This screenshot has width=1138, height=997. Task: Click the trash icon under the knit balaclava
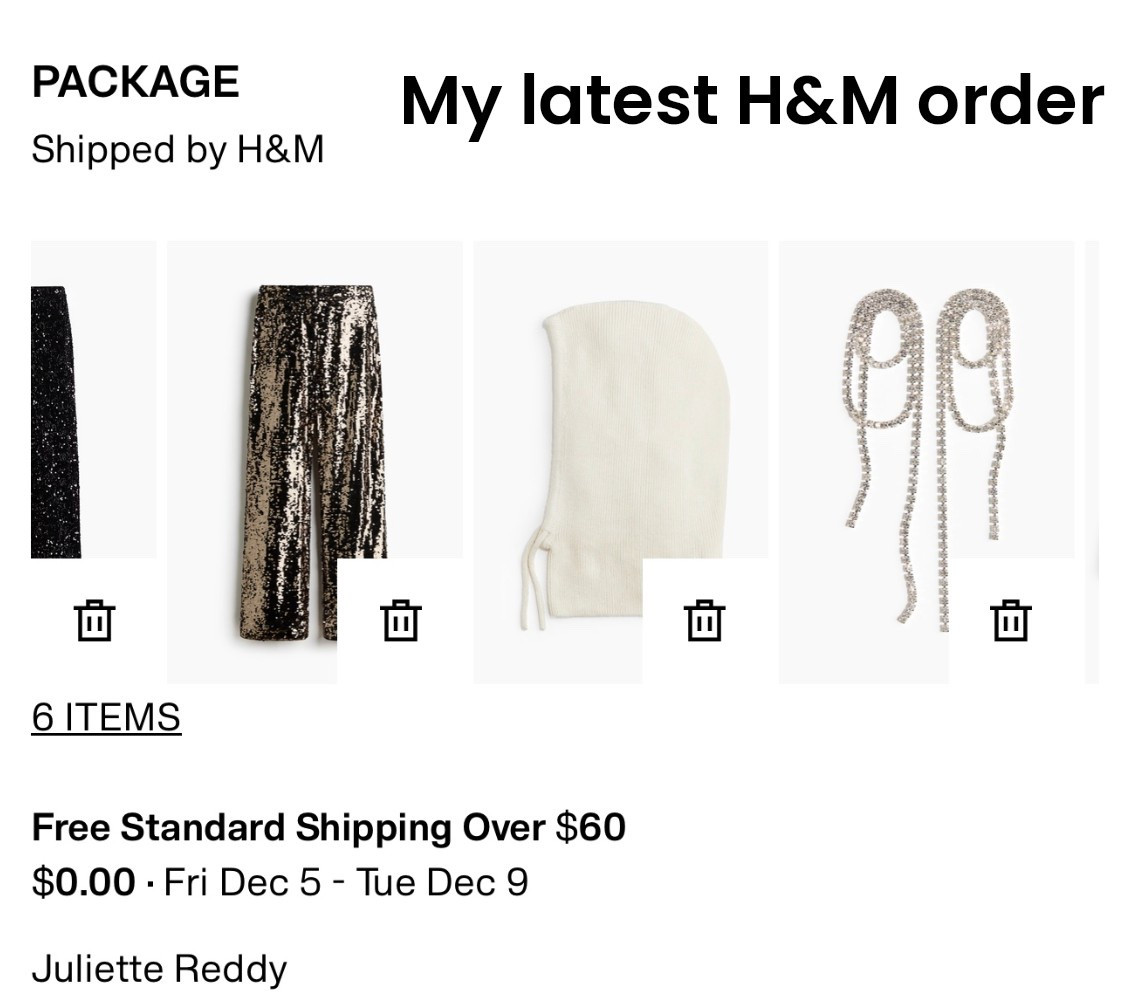coord(706,620)
